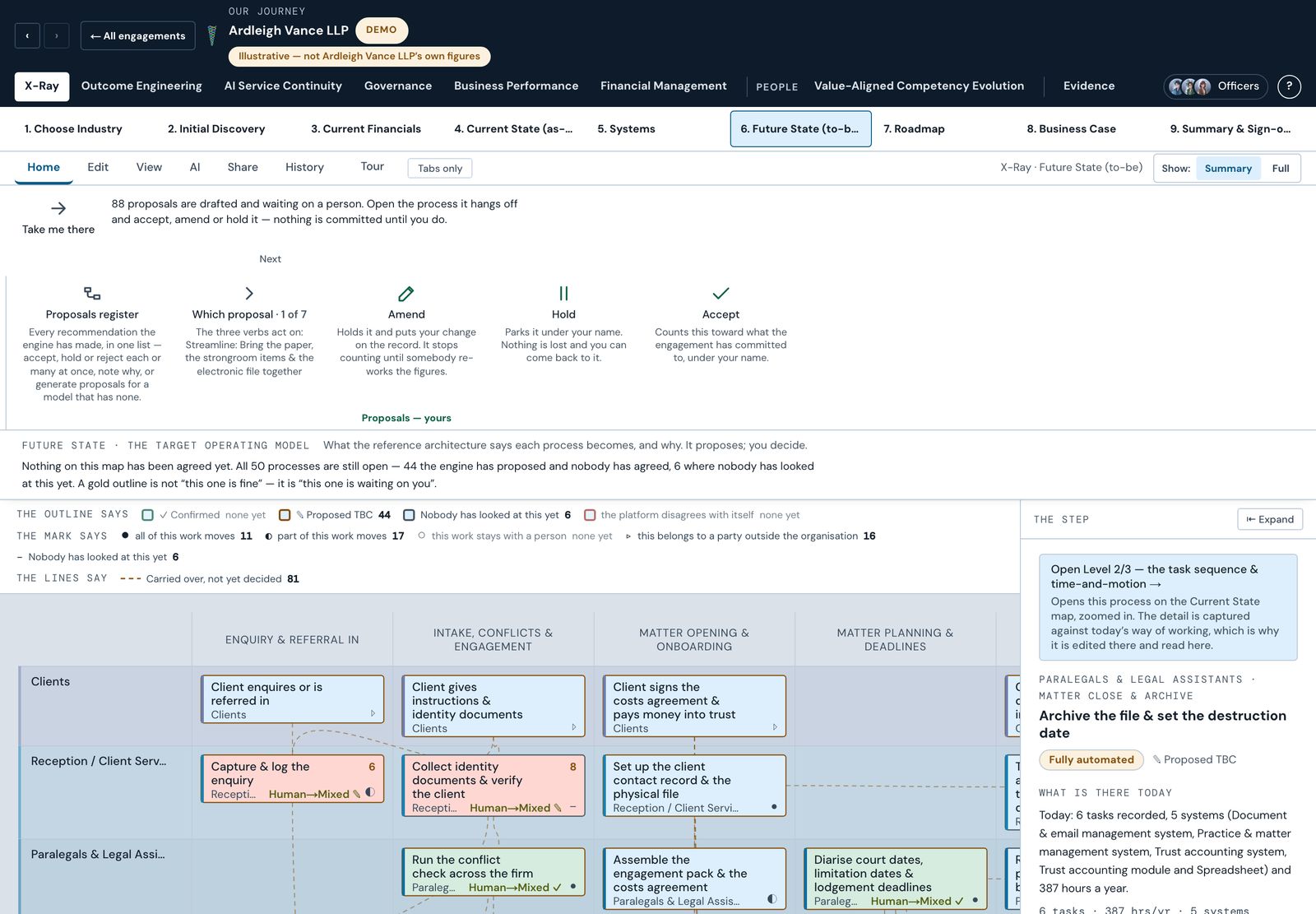
Task: Open the Set up the client contact record card
Action: pos(694,786)
